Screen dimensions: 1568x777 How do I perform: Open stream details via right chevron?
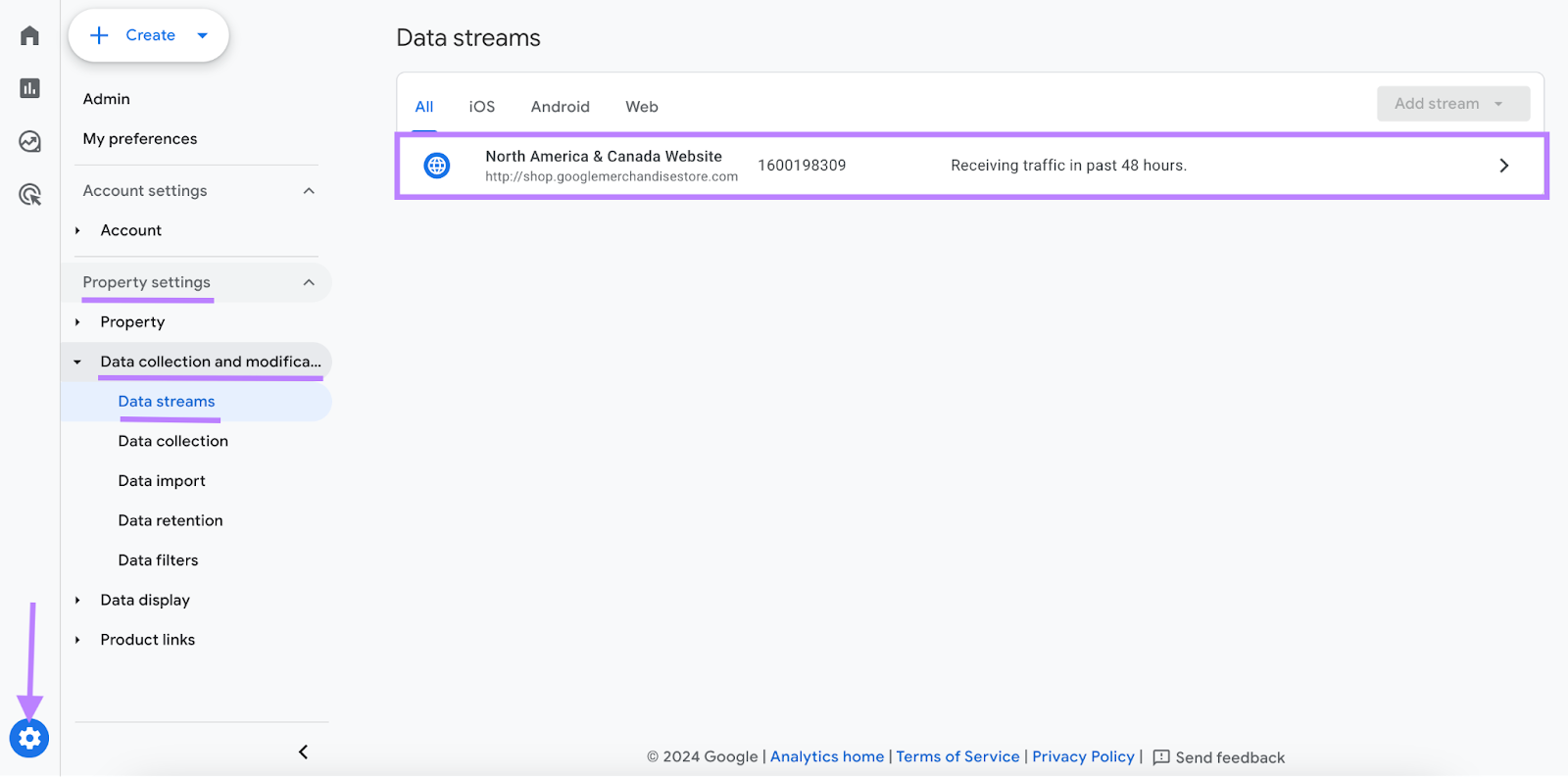[1504, 166]
